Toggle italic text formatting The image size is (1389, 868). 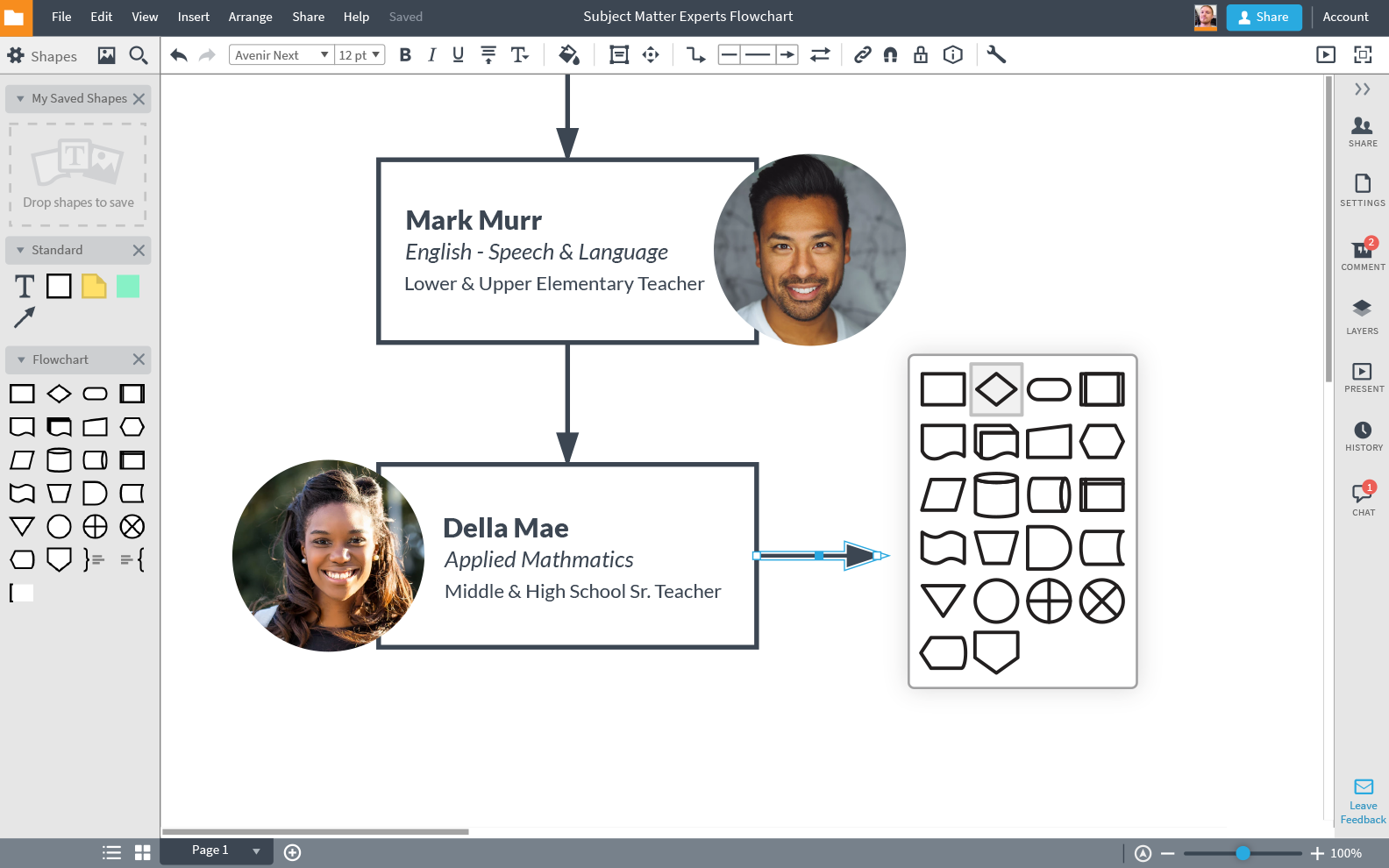coord(431,55)
